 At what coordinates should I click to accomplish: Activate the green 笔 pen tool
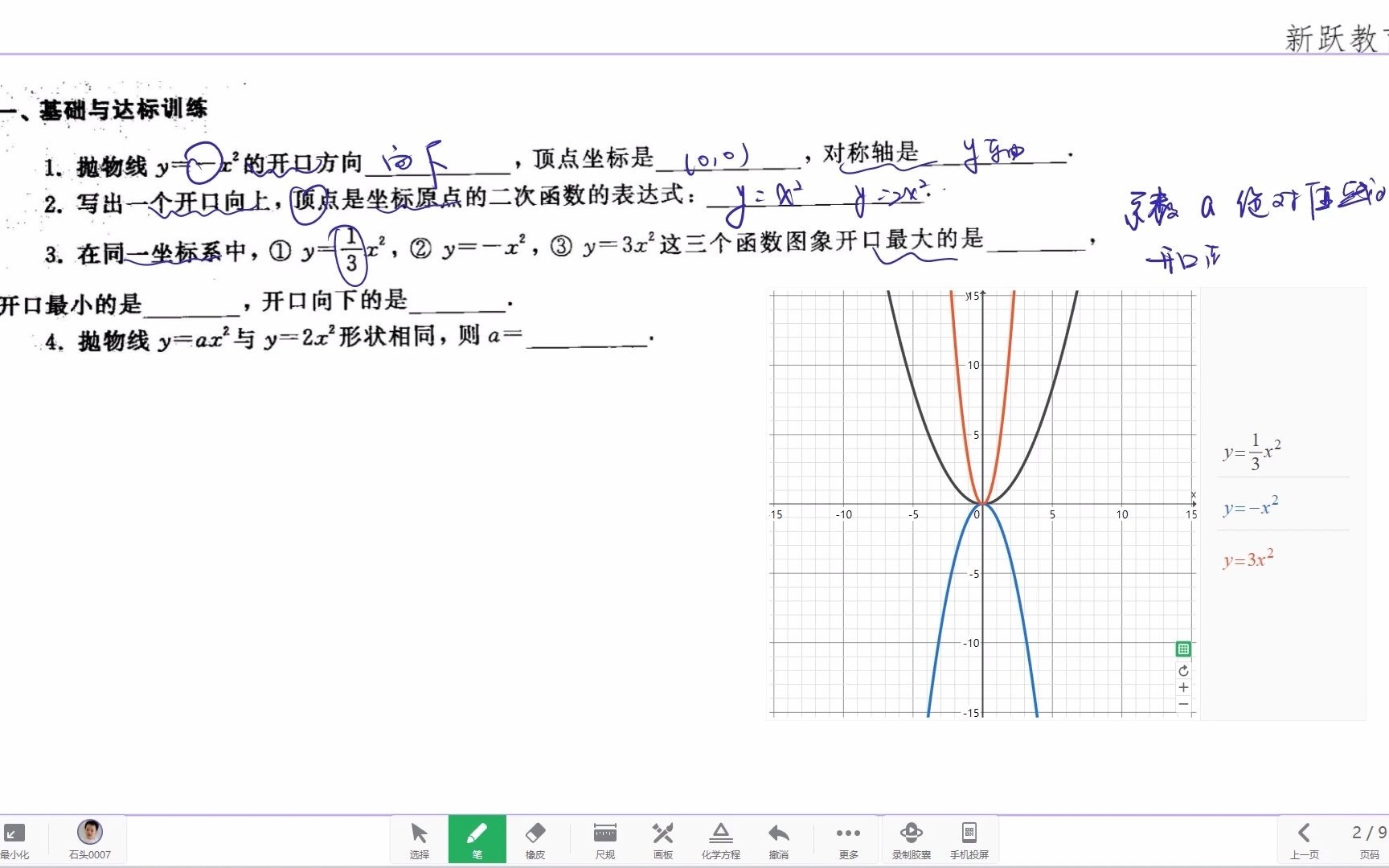477,840
